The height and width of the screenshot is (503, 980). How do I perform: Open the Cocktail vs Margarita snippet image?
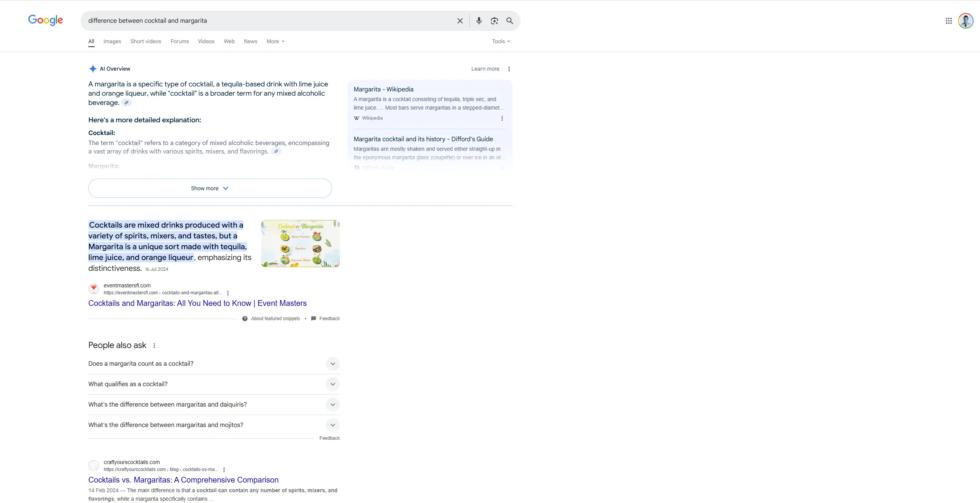[301, 244]
